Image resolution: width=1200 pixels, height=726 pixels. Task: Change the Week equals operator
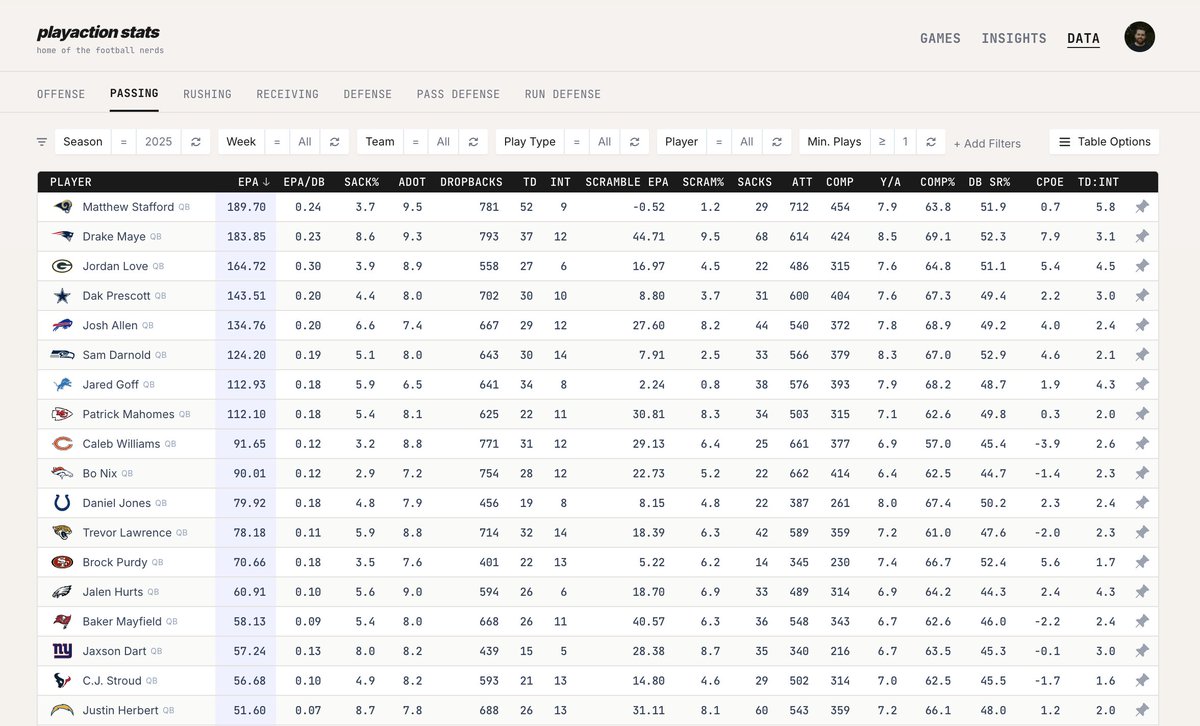click(x=277, y=142)
